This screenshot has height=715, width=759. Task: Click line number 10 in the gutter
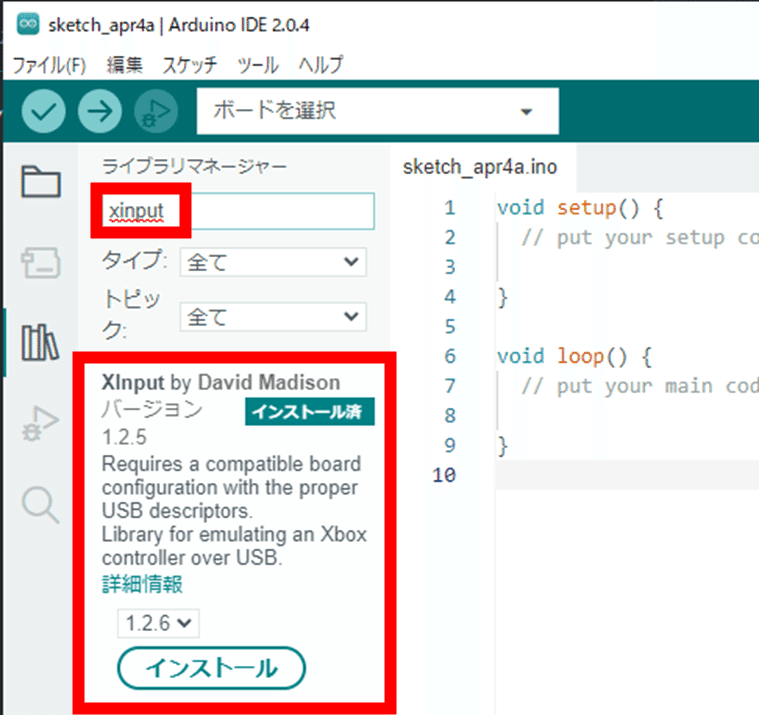coord(444,475)
